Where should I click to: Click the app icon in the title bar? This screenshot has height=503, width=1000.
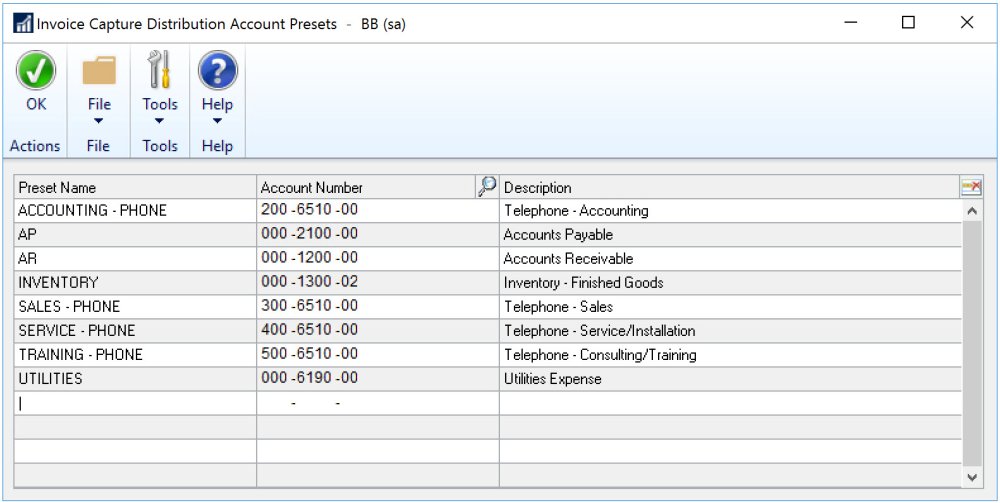pyautogui.click(x=22, y=24)
